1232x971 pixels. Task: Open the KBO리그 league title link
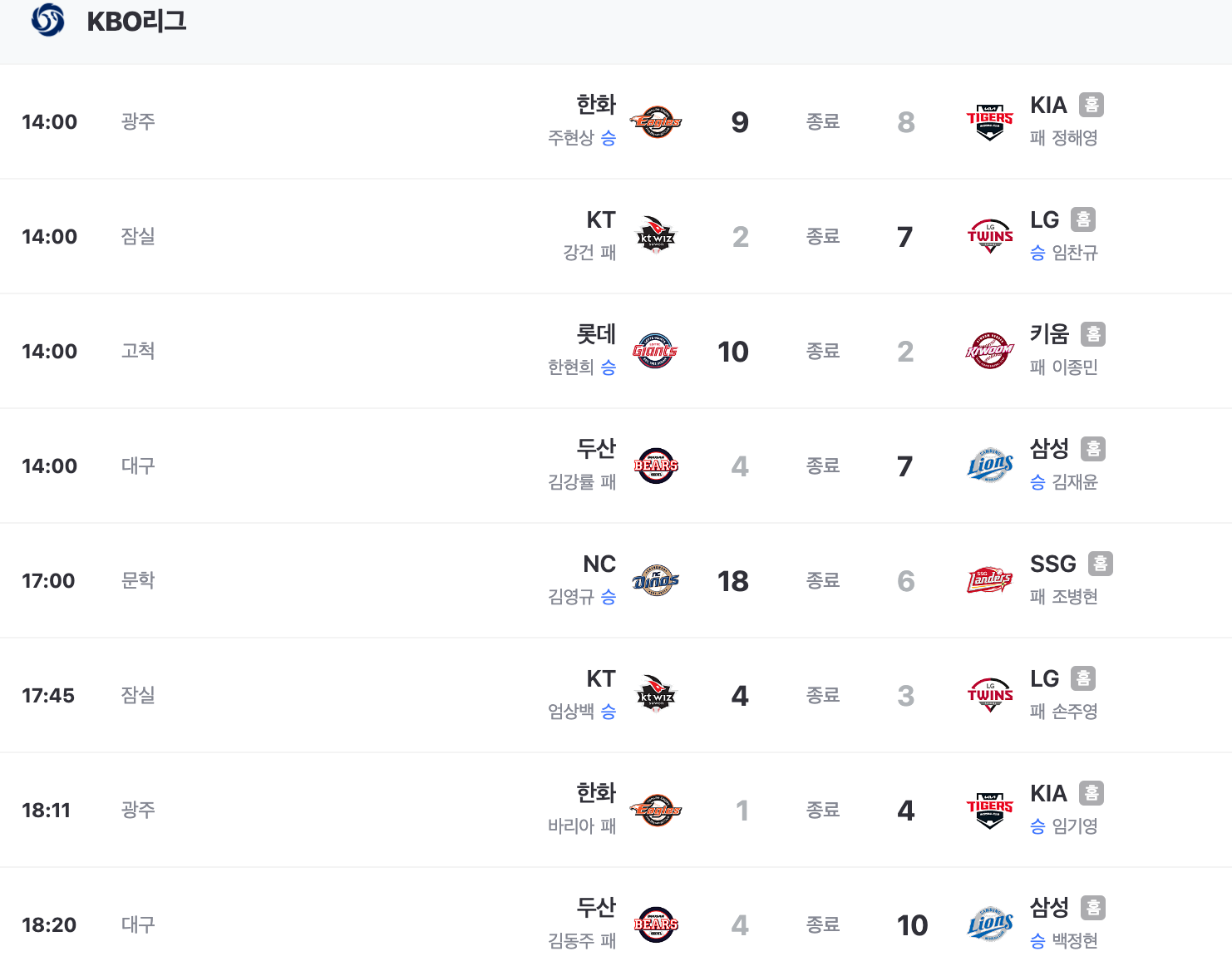137,21
